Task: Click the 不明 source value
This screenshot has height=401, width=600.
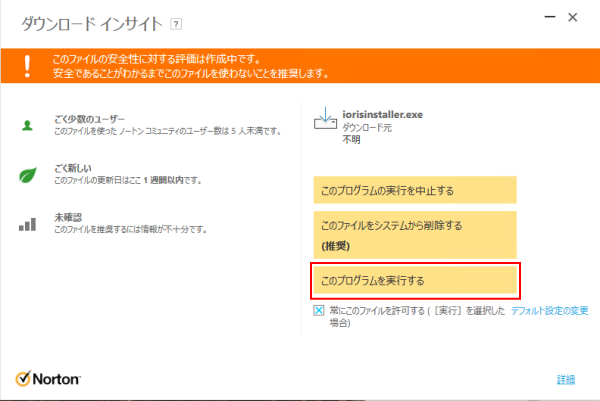Action: tap(351, 139)
